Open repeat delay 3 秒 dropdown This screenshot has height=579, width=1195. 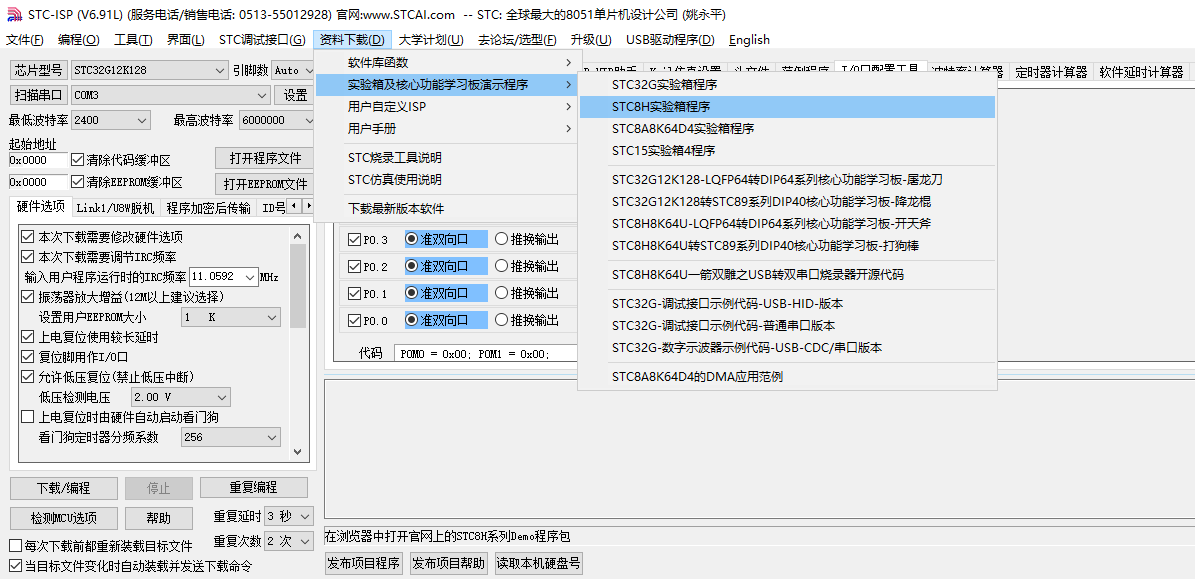point(289,517)
